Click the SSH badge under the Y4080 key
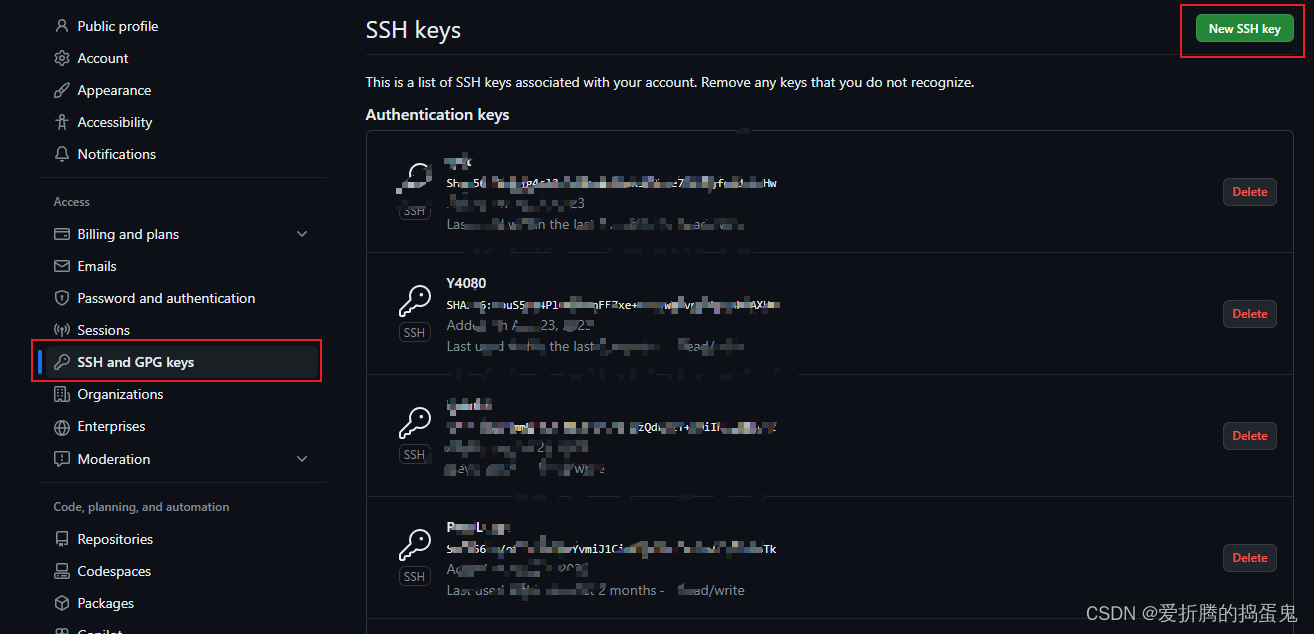1314x634 pixels. click(415, 332)
